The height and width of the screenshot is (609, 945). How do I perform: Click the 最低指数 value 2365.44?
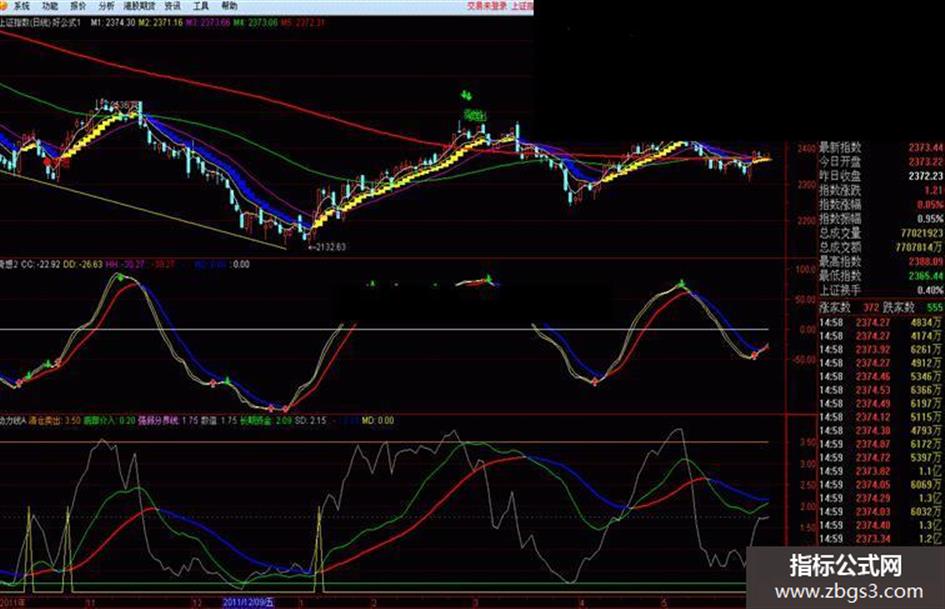(926, 276)
